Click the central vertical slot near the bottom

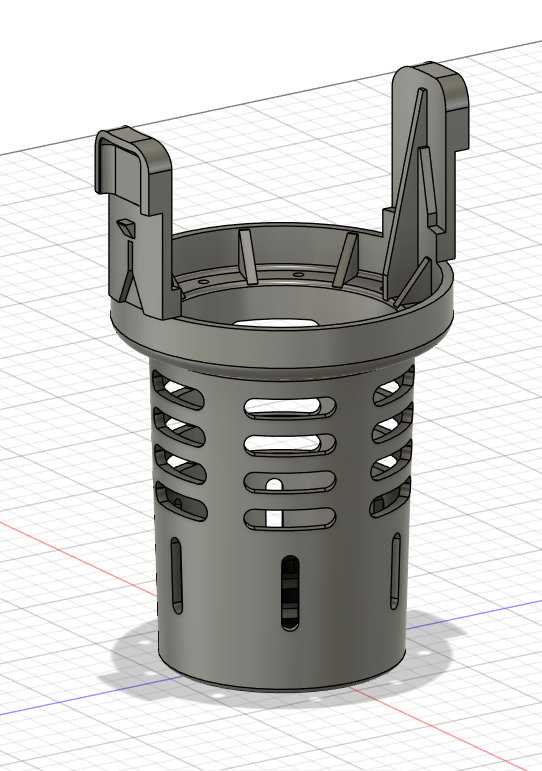point(290,593)
